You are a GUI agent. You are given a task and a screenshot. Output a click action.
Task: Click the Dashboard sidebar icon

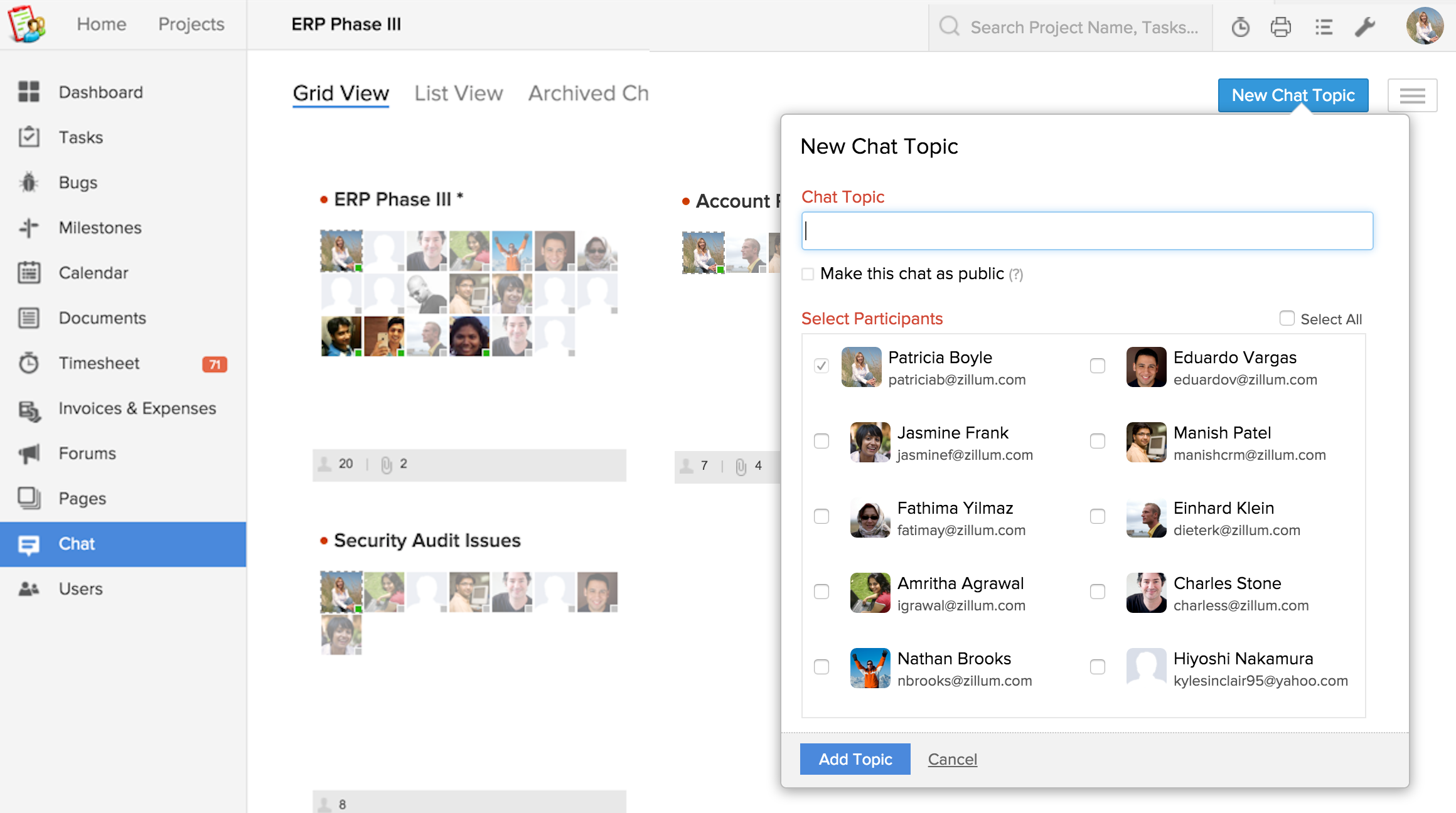(27, 92)
